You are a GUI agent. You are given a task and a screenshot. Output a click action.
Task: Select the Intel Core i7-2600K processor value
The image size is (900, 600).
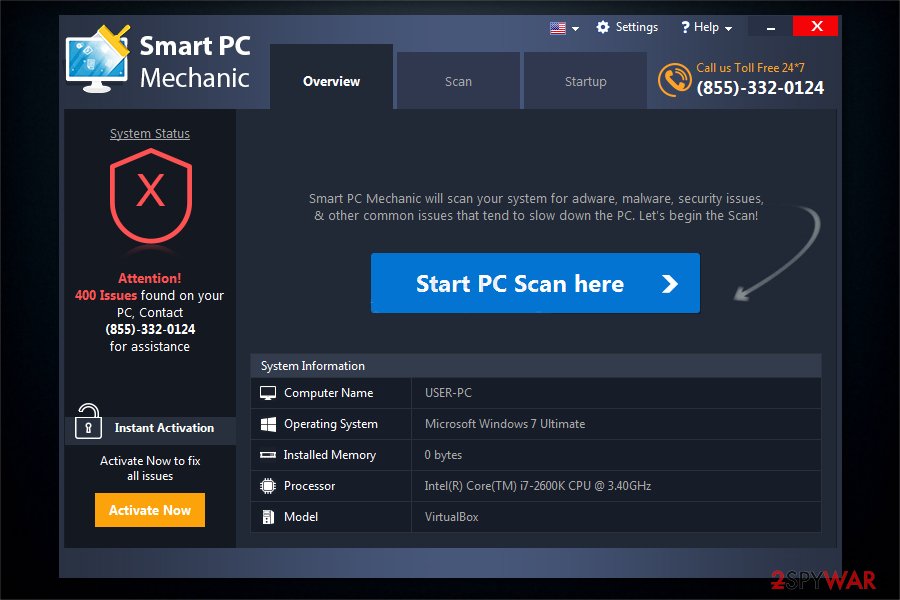(538, 486)
